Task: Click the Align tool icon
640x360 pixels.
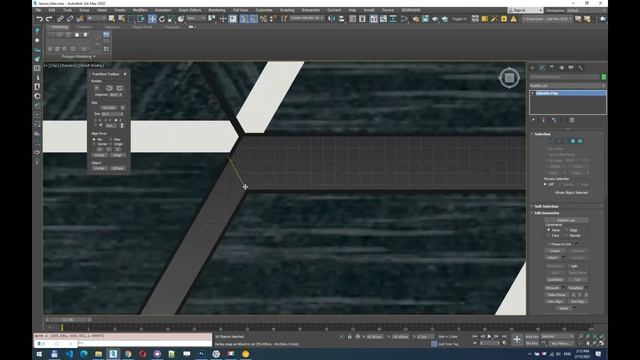Action: pos(341,19)
